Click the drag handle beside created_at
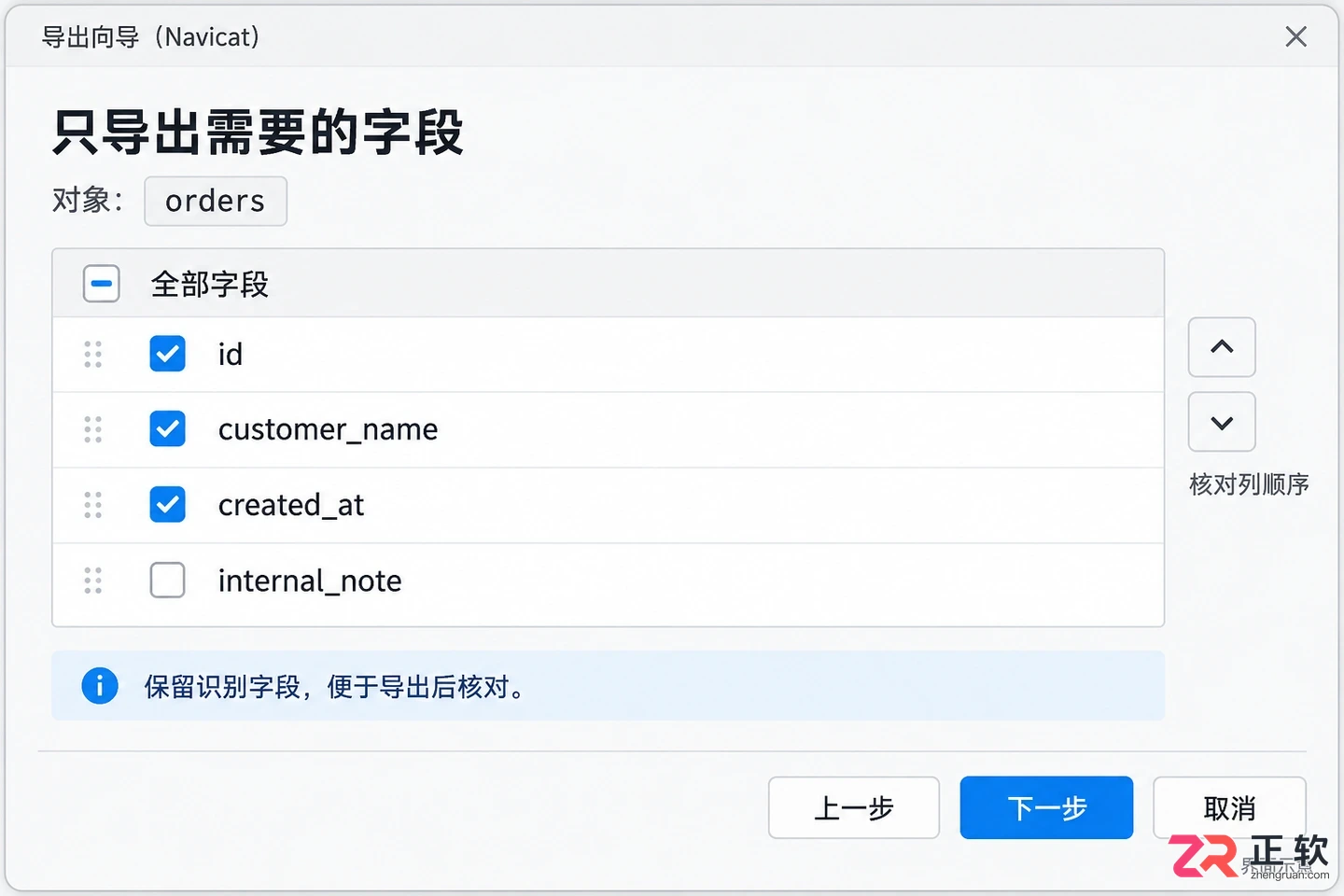Screen dimensions: 1344x896 point(93,505)
